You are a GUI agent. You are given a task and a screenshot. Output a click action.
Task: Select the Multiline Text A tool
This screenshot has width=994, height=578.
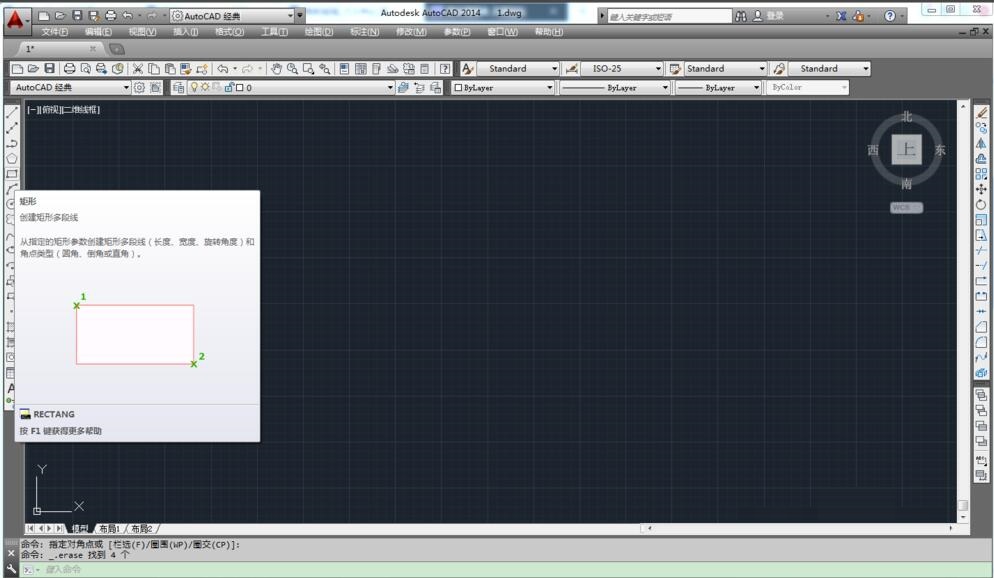(x=11, y=388)
